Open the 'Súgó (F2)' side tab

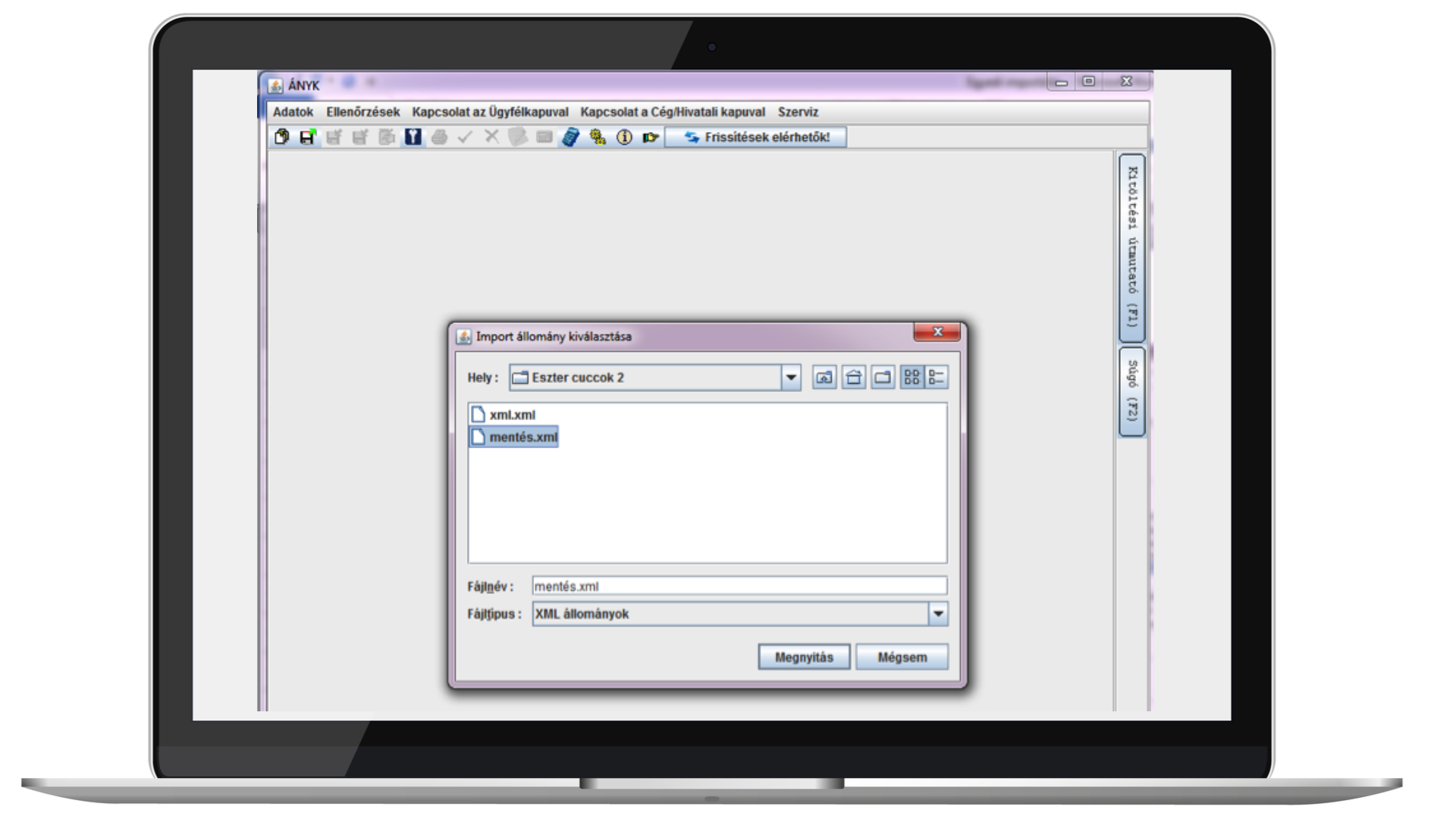[1131, 391]
